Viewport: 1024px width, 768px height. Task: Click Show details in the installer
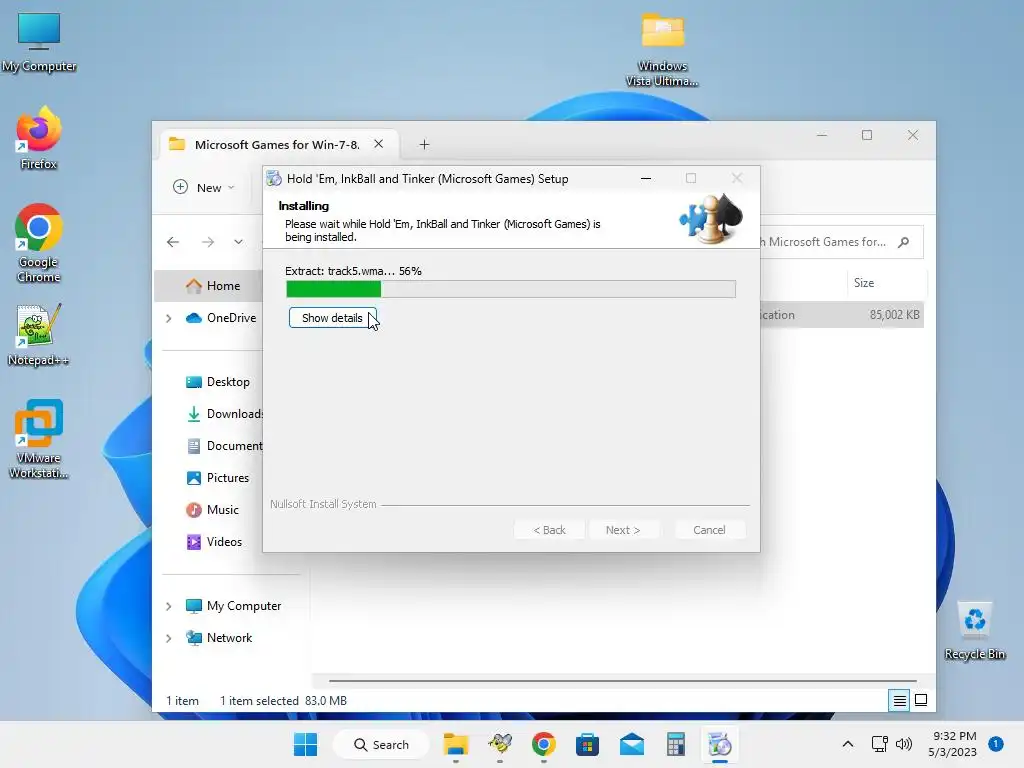pos(332,318)
